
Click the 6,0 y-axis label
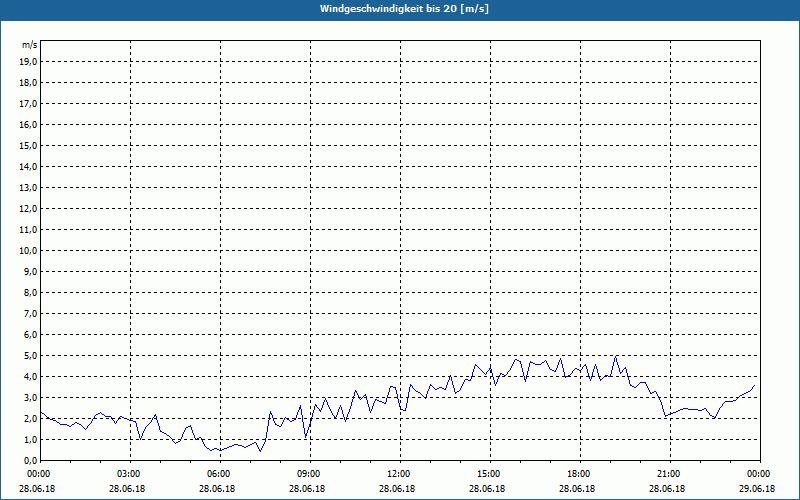30,335
